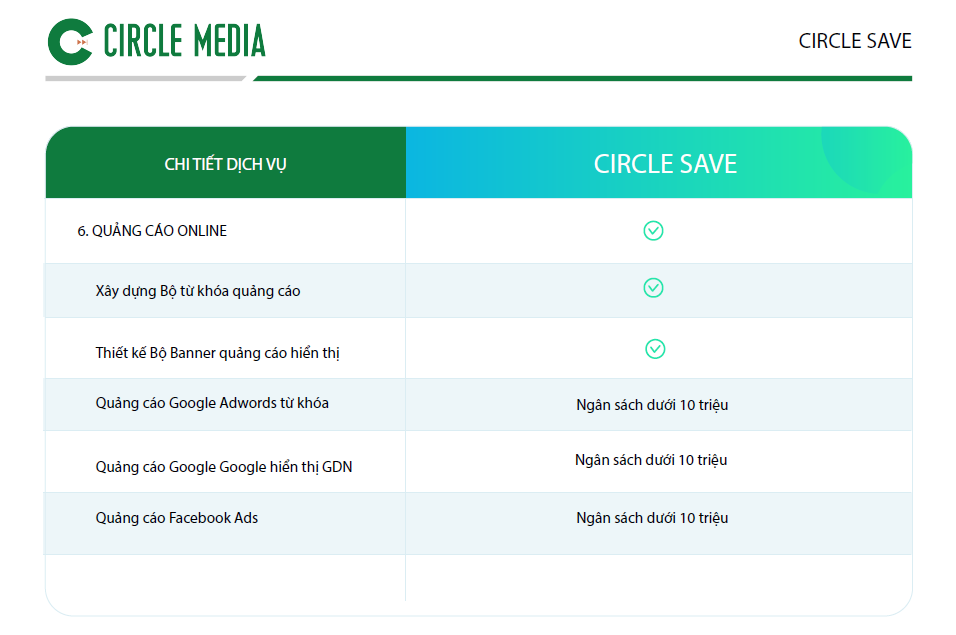Click the CHI TIẾT DỊCH VỤ column header
Viewport: 956px width, 635px height.
point(226,162)
